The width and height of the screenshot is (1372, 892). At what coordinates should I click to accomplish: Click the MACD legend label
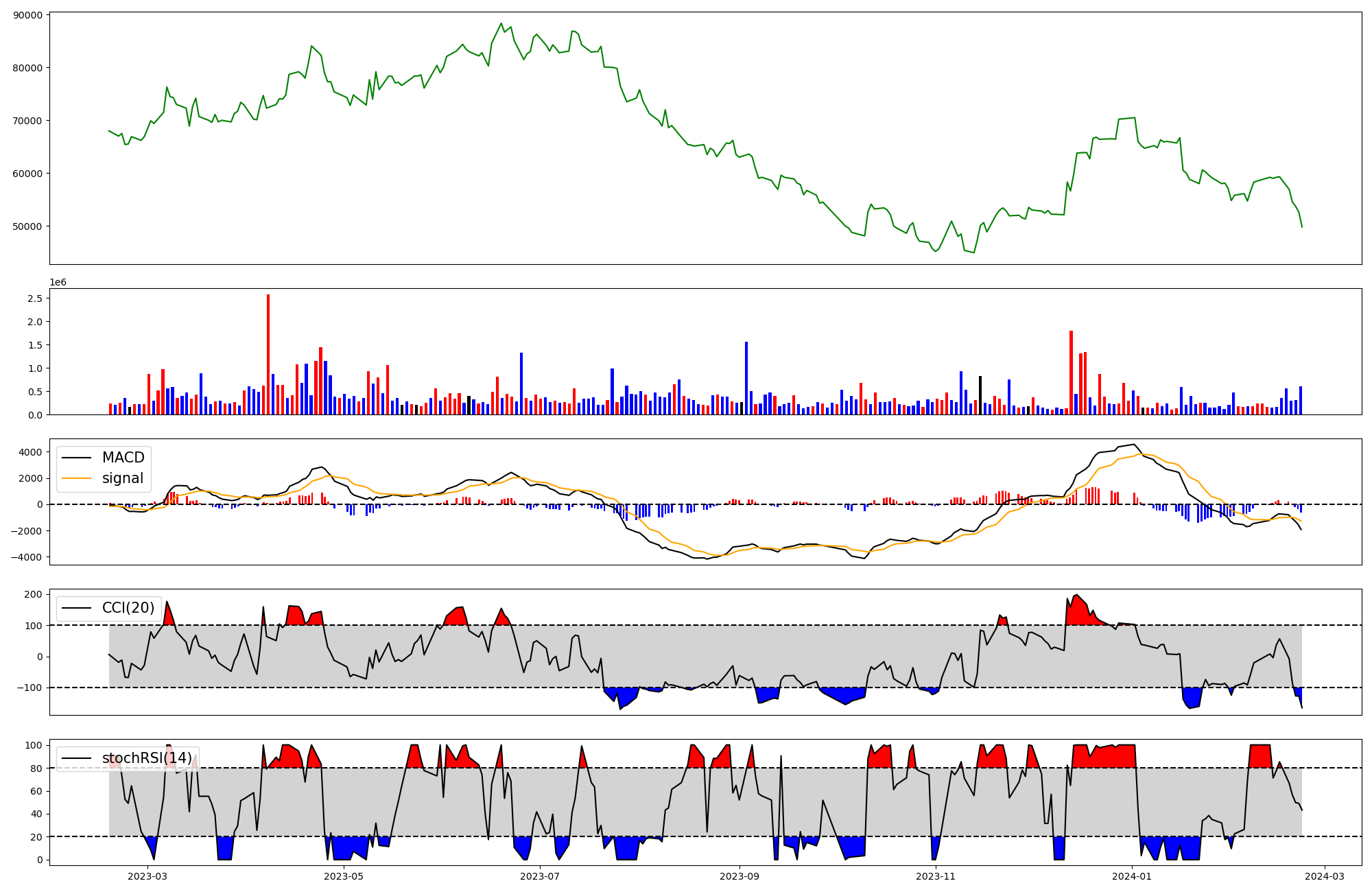[123, 458]
